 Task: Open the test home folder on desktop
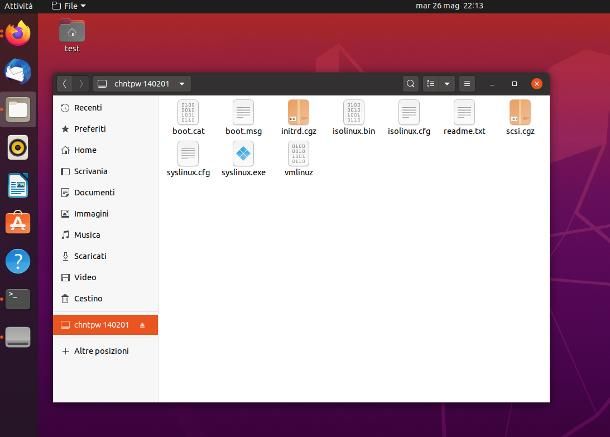coord(72,36)
